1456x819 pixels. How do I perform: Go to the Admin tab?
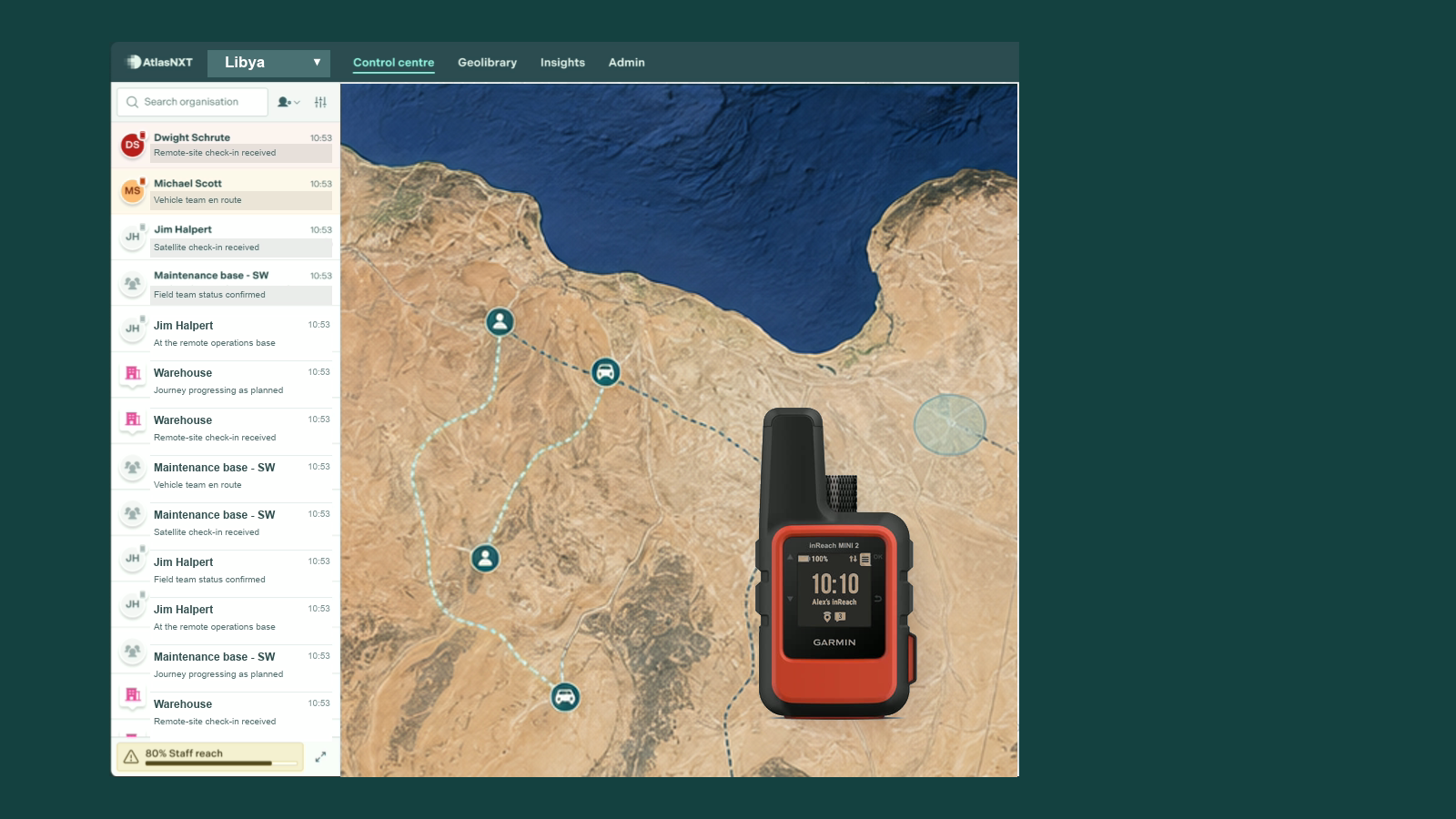click(x=626, y=63)
